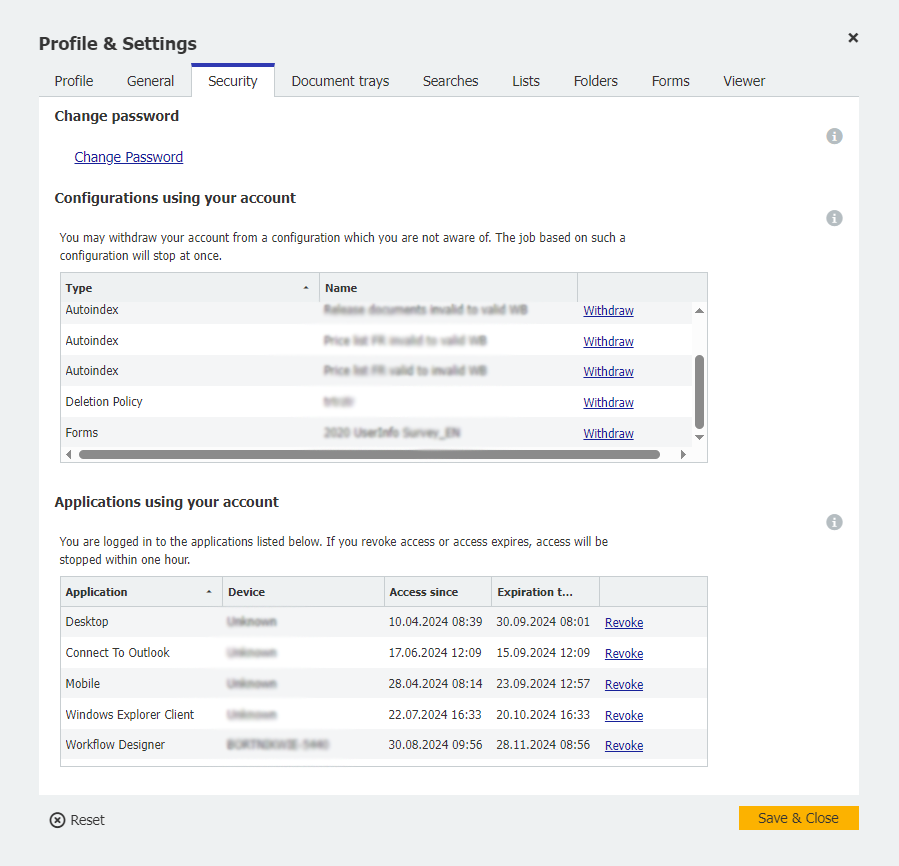Image resolution: width=899 pixels, height=866 pixels.
Task: Click down arrow on configurations vertical scrollbar
Action: coord(699,437)
